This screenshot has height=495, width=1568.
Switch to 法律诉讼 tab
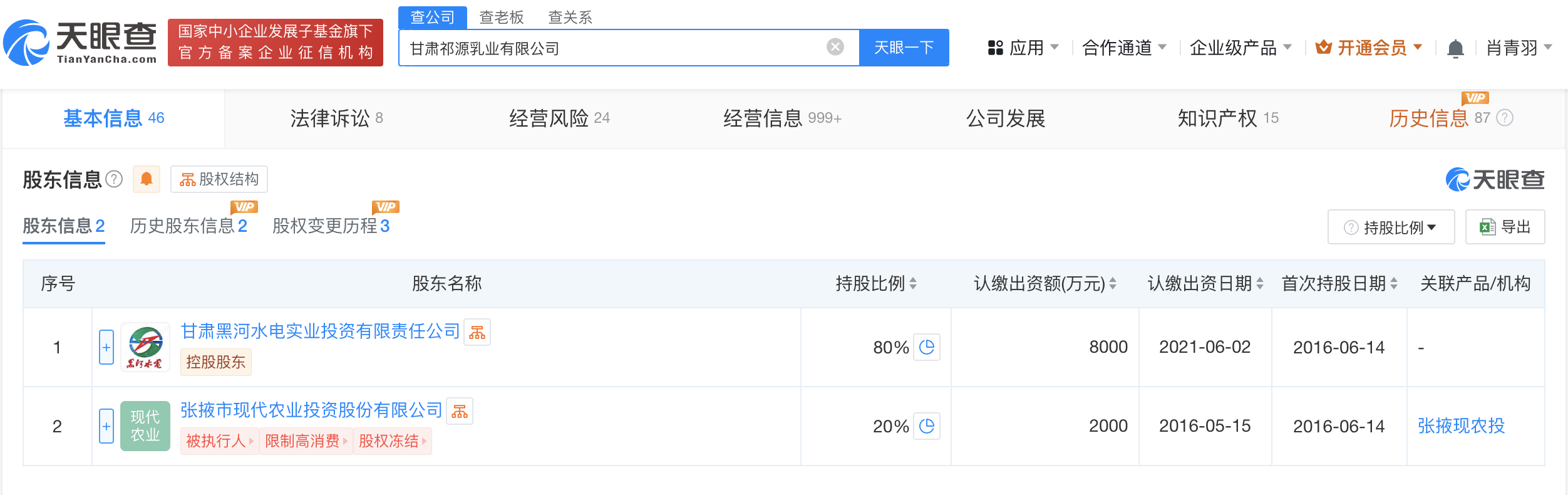pos(336,118)
